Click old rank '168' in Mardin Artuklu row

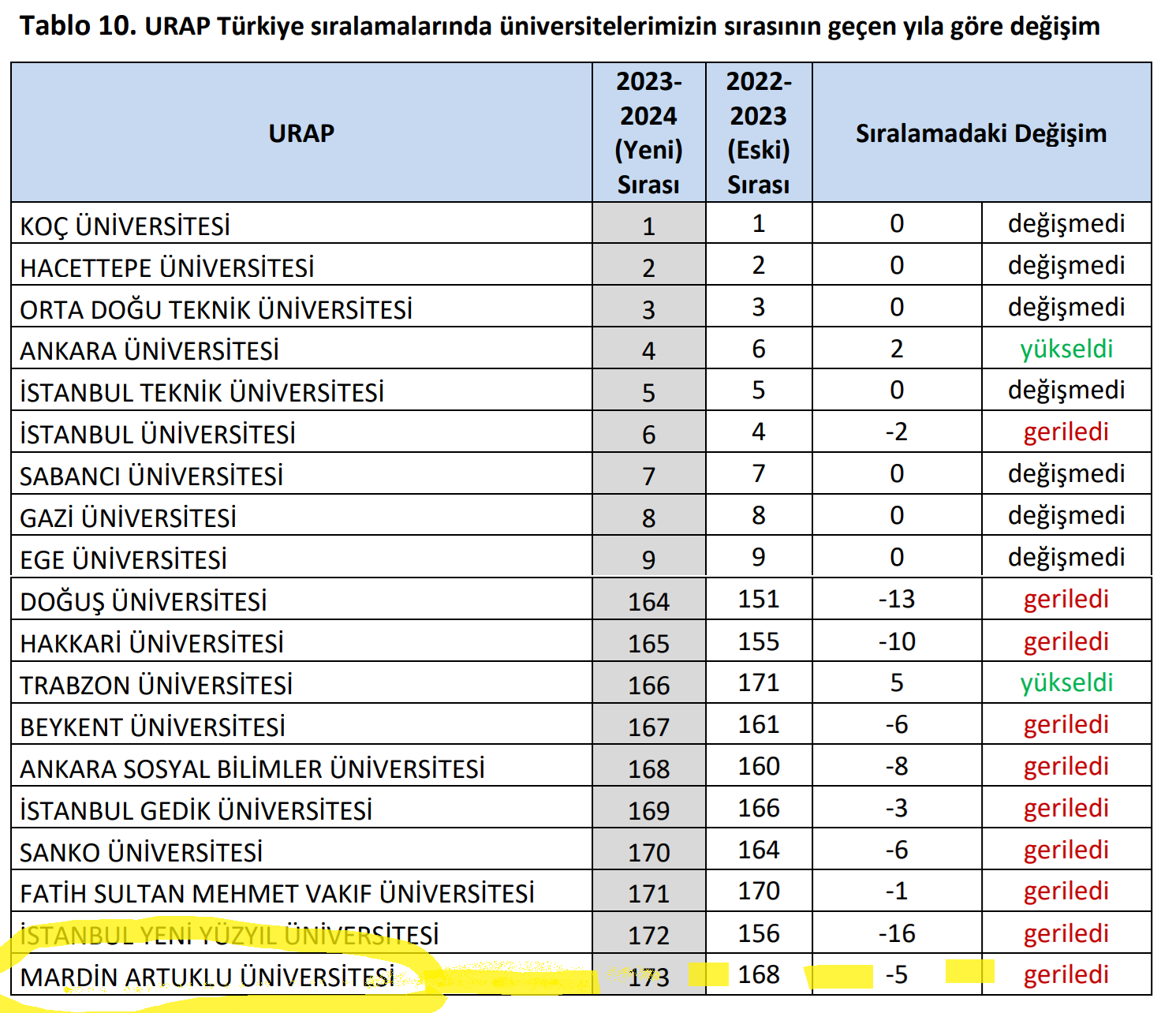[x=759, y=974]
